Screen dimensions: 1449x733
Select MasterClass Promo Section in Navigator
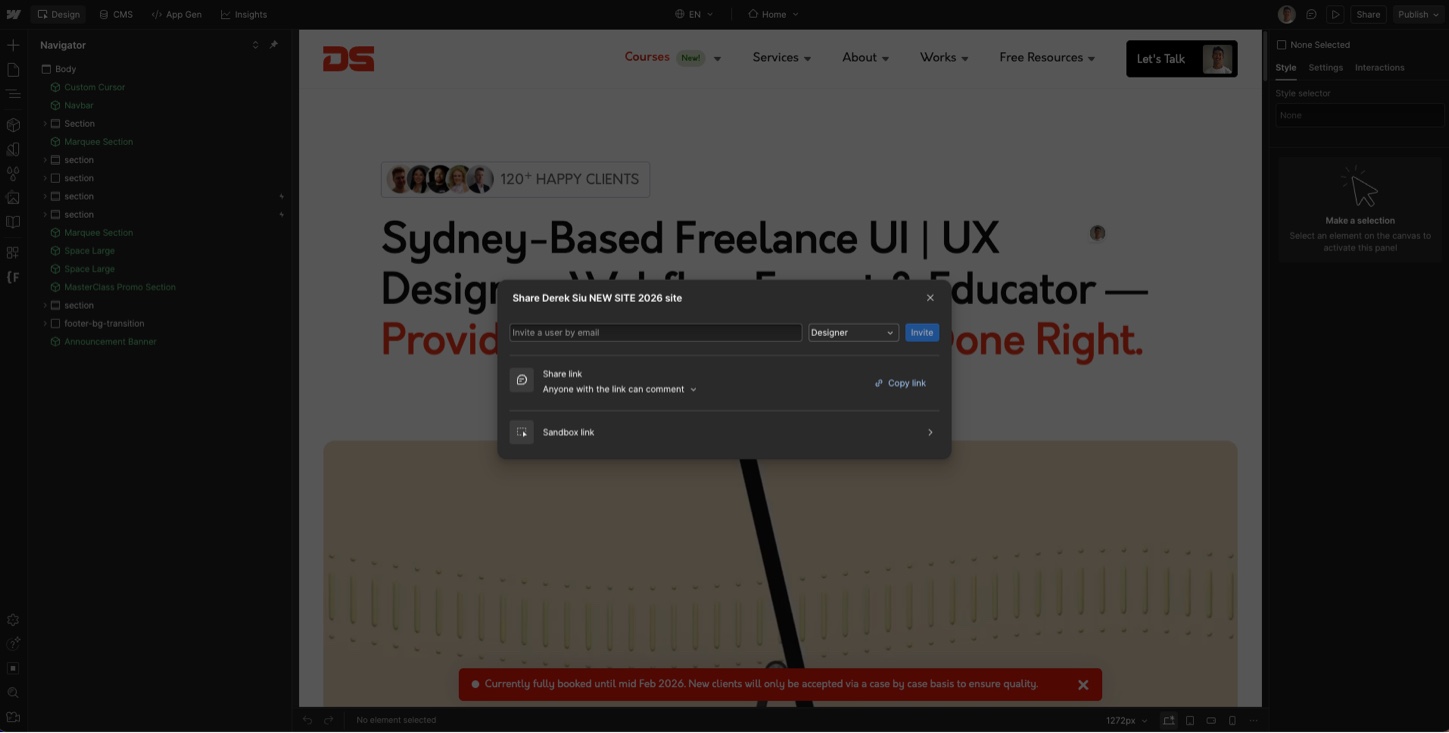[x=120, y=287]
